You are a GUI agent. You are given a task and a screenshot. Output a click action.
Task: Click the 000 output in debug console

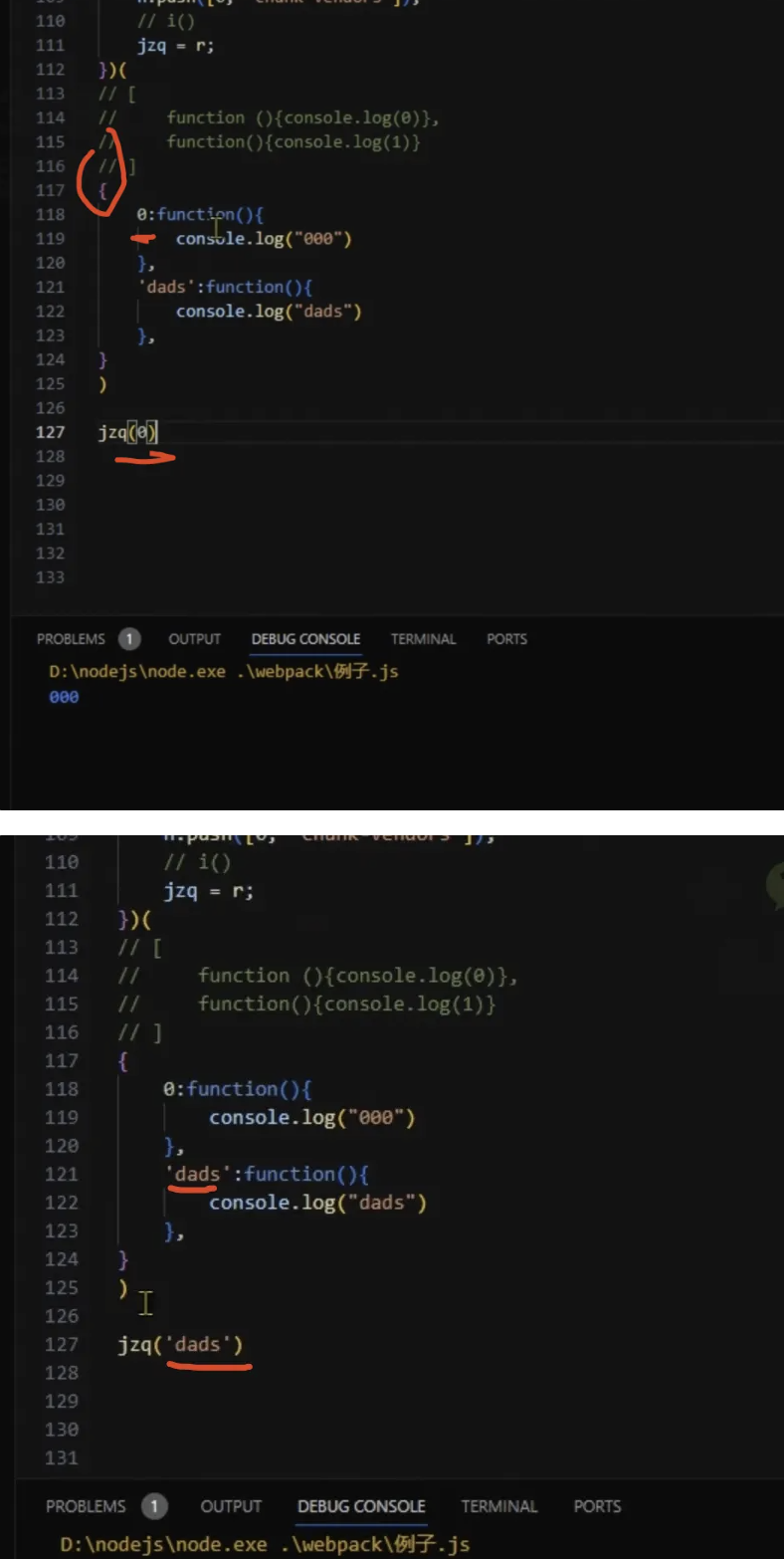click(x=64, y=697)
